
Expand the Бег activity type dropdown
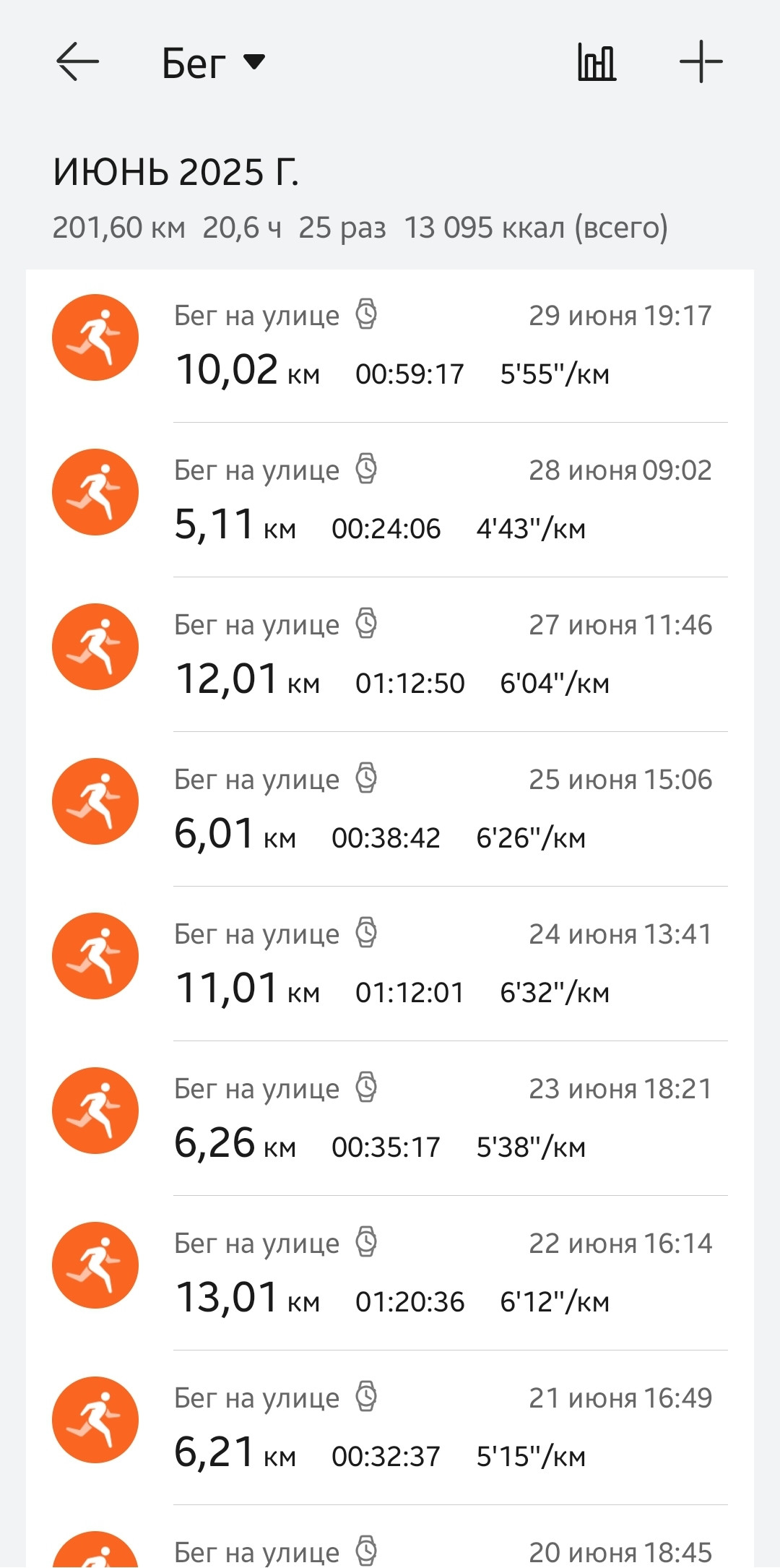click(x=214, y=63)
